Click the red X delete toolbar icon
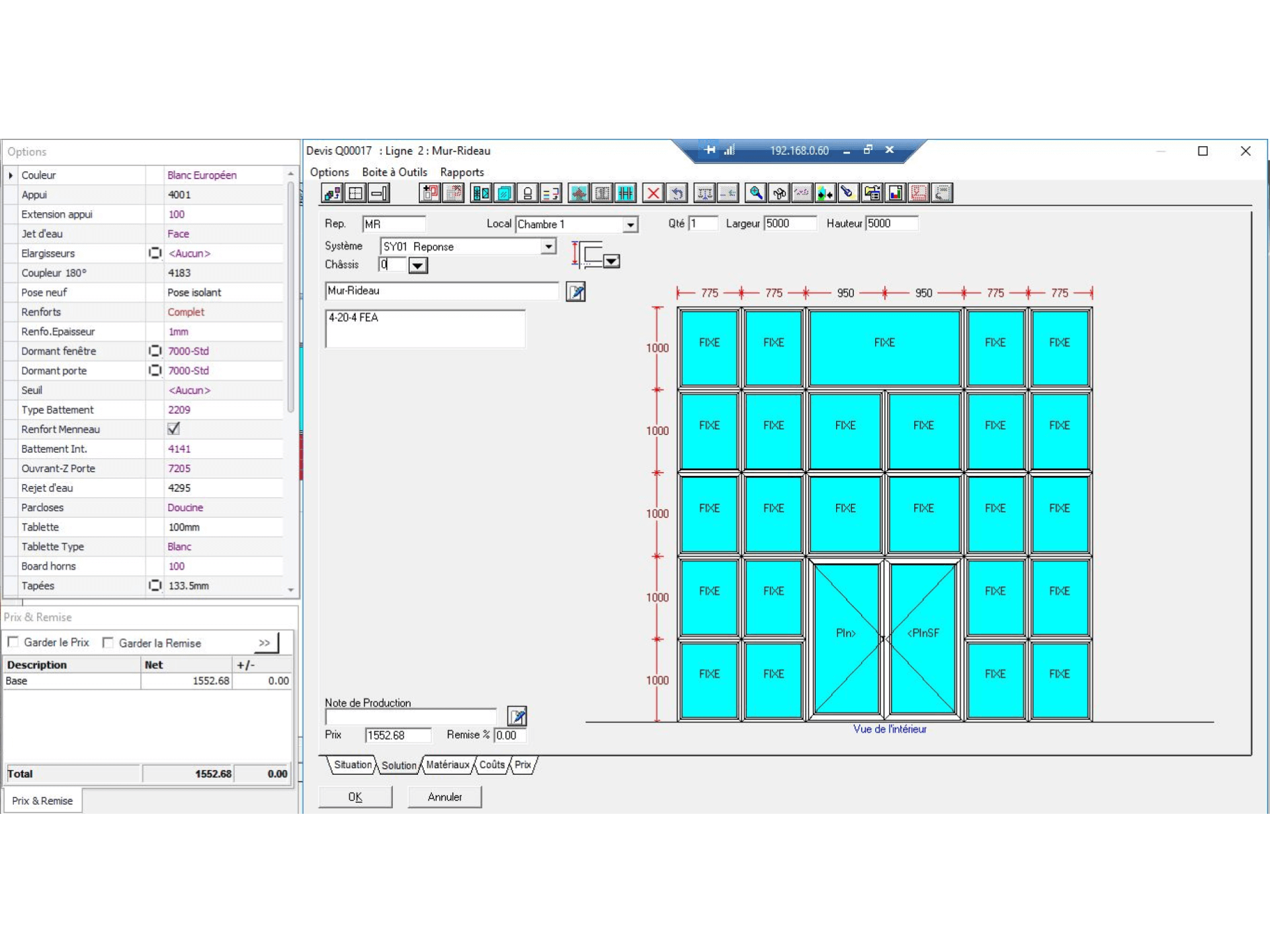This screenshot has width=1270, height=952. coord(653,193)
